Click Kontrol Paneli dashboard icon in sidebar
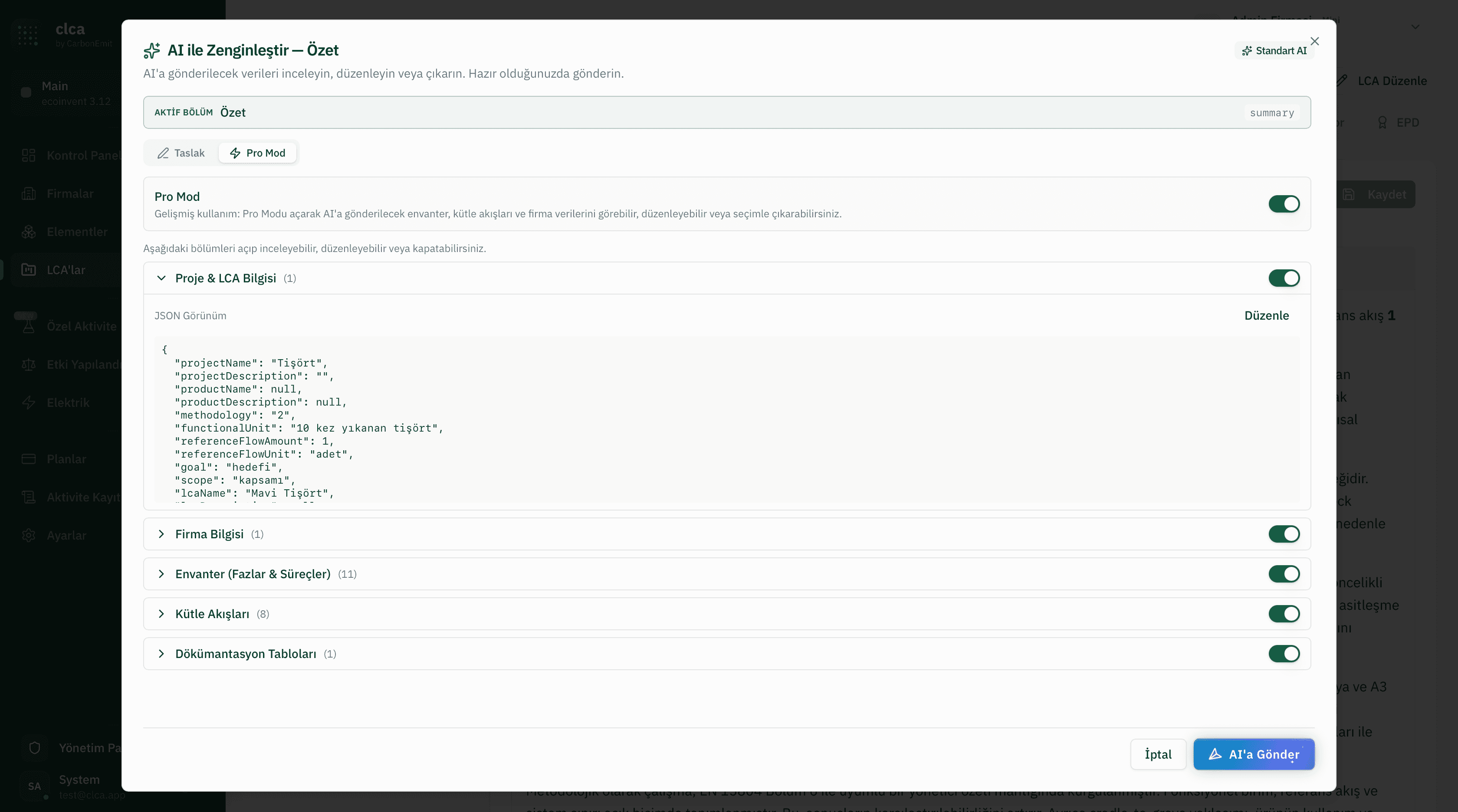 [x=28, y=155]
